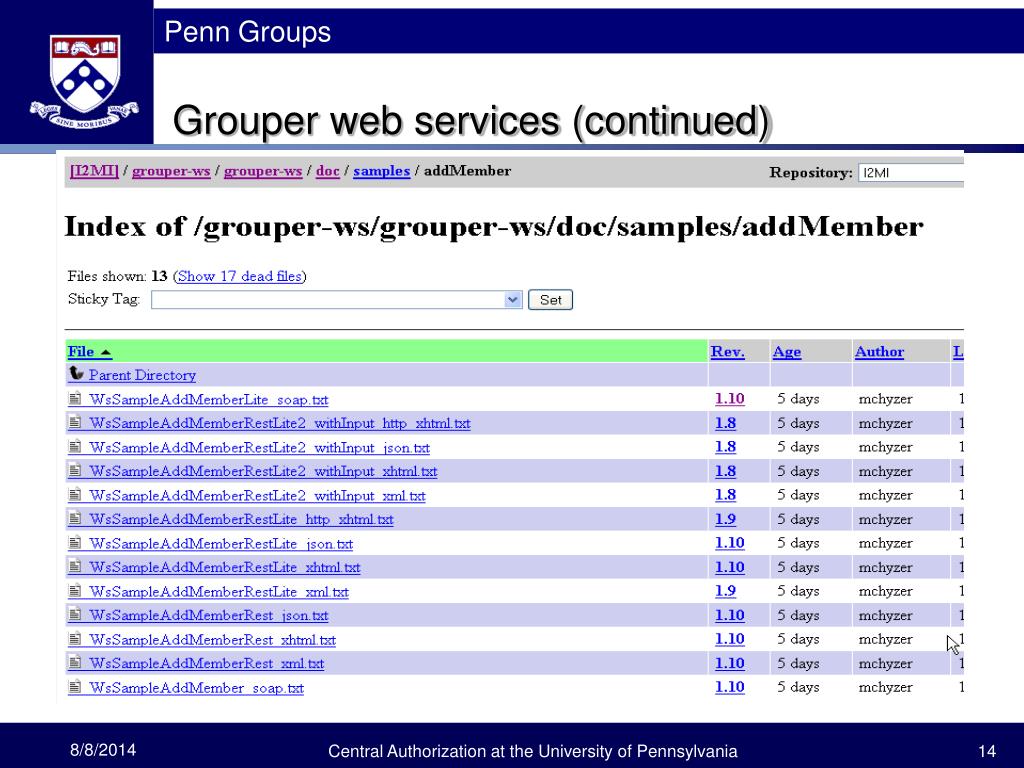Open revision 1.10 of WsSampleAddMemberRestLite_json.txt
The height and width of the screenshot is (768, 1024).
(729, 543)
